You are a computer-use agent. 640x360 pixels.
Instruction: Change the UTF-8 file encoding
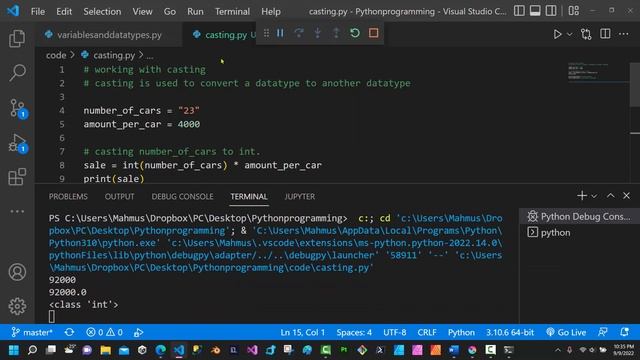coord(395,333)
